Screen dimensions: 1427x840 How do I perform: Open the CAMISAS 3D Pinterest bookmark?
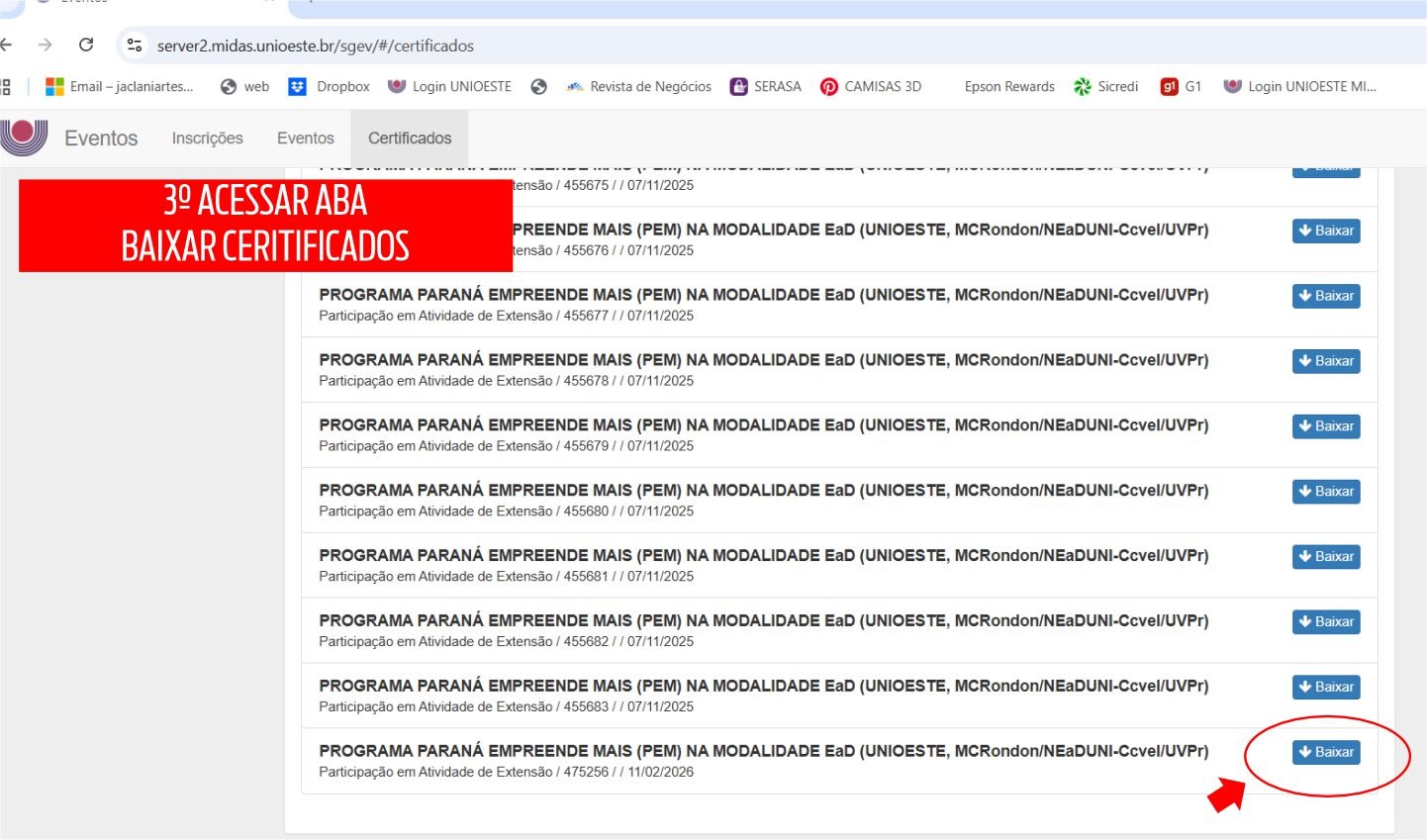(871, 87)
